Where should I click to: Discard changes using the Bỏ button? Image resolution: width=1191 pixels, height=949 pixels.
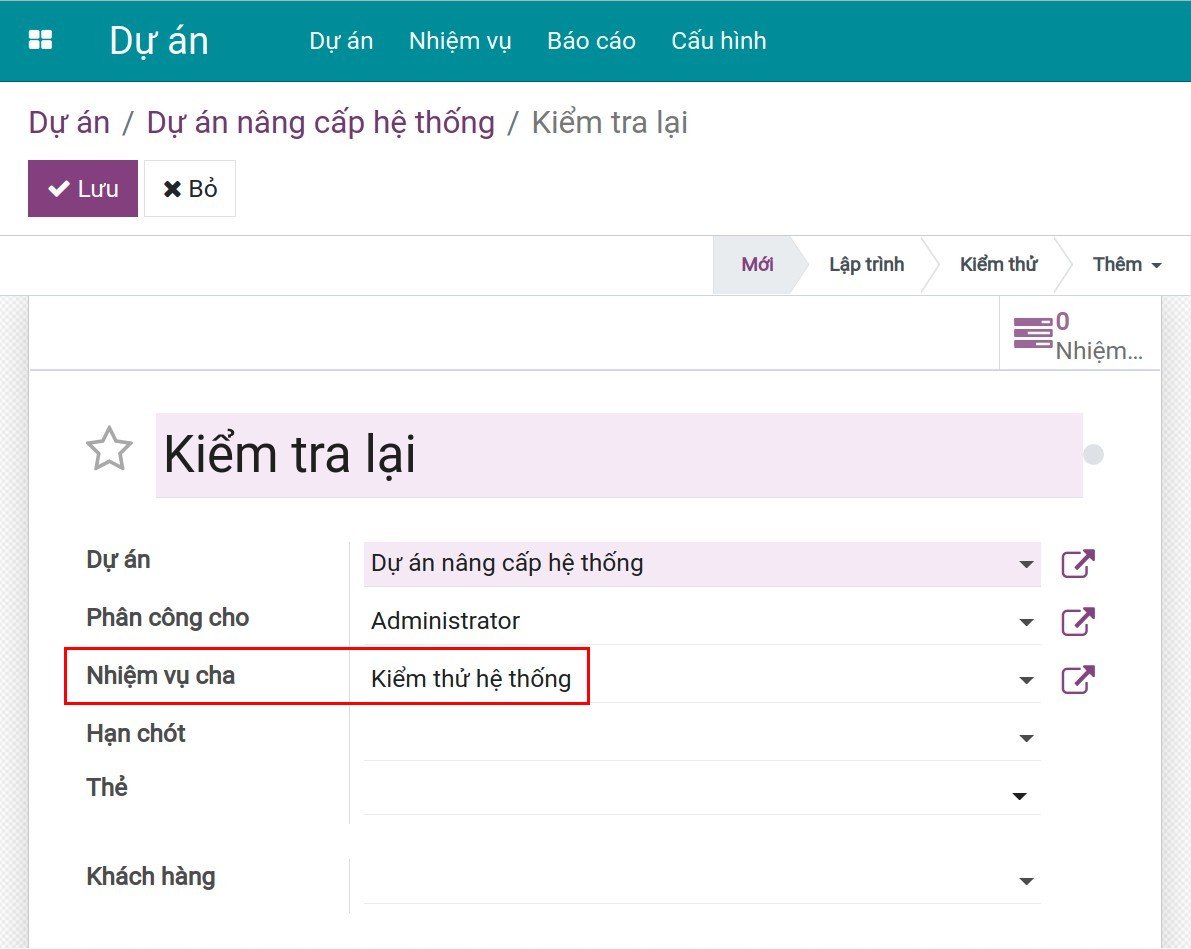190,188
